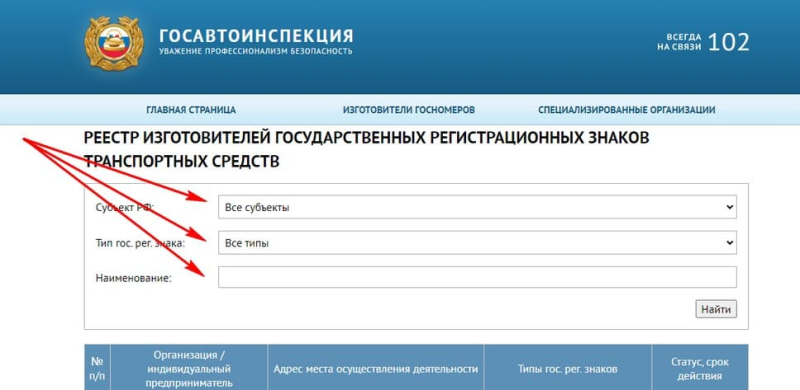The width and height of the screenshot is (800, 390).
Task: Open Специализированные организации menu item
Action: click(x=627, y=110)
